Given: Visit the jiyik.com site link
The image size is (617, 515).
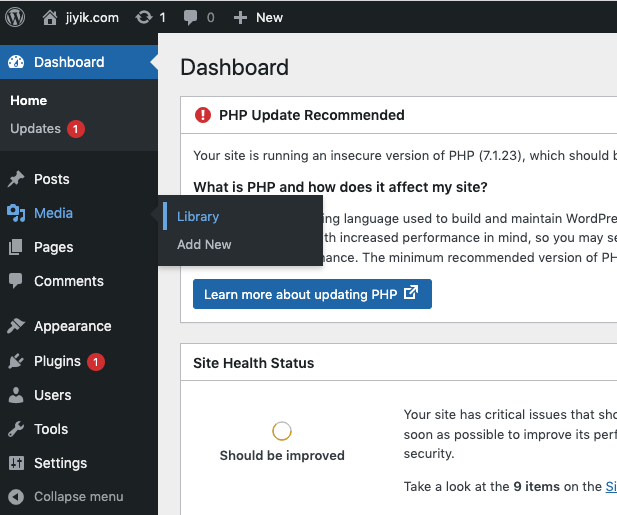Looking at the screenshot, I should tap(92, 18).
